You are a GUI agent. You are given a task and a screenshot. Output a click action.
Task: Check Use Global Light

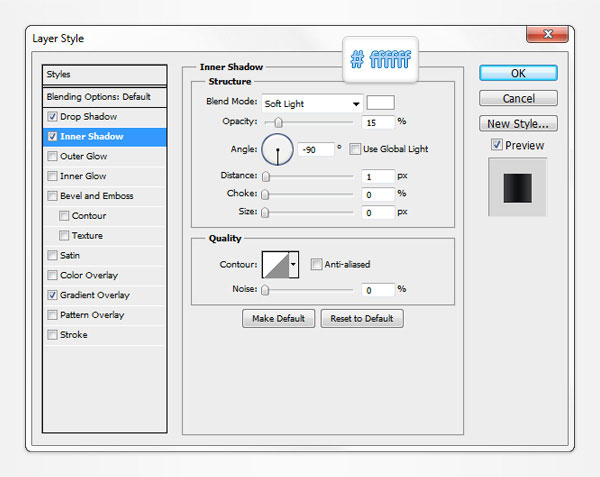[355, 149]
